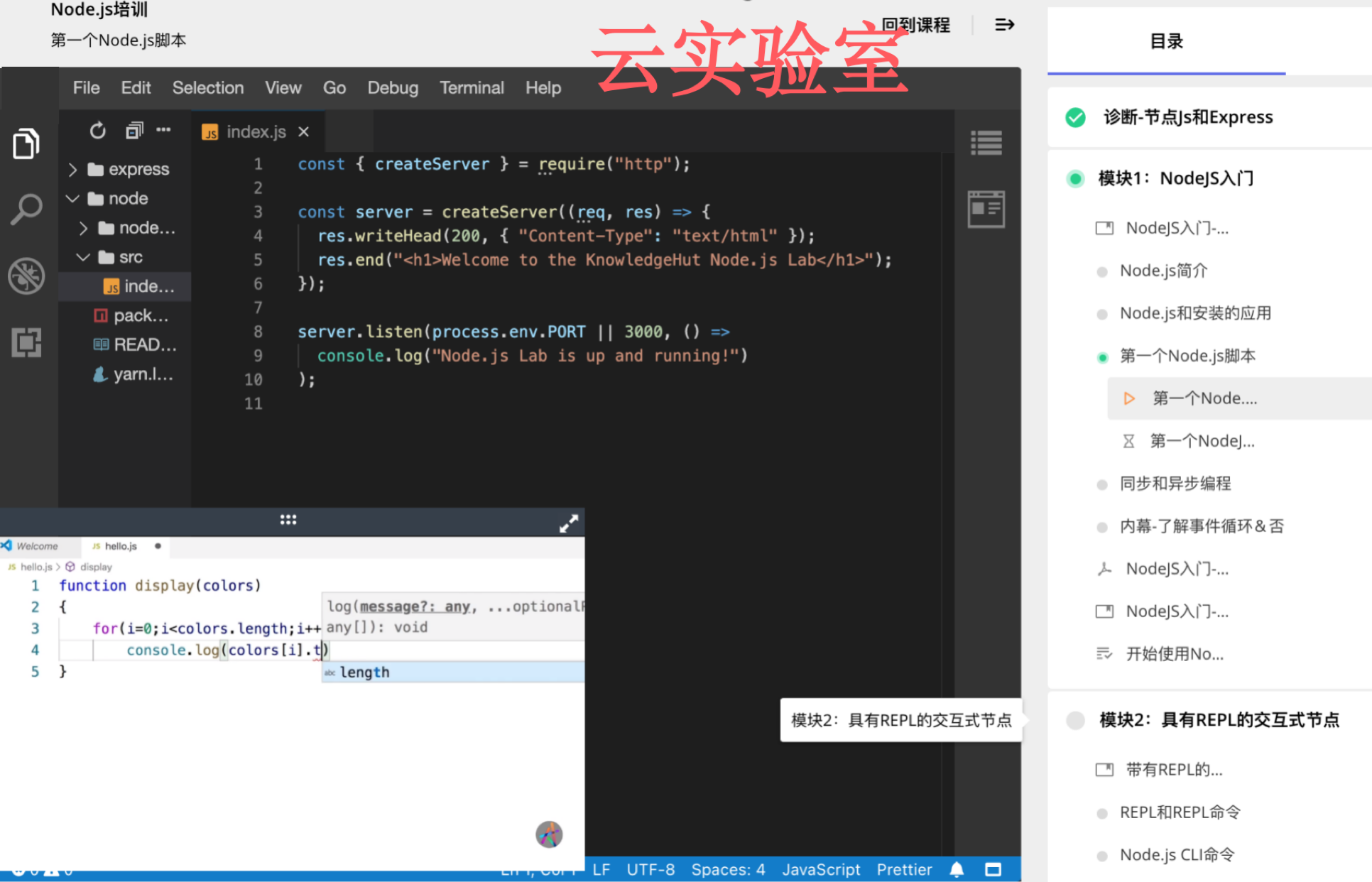1372x882 pixels.
Task: Click the notification bell in status bar
Action: pyautogui.click(x=957, y=869)
